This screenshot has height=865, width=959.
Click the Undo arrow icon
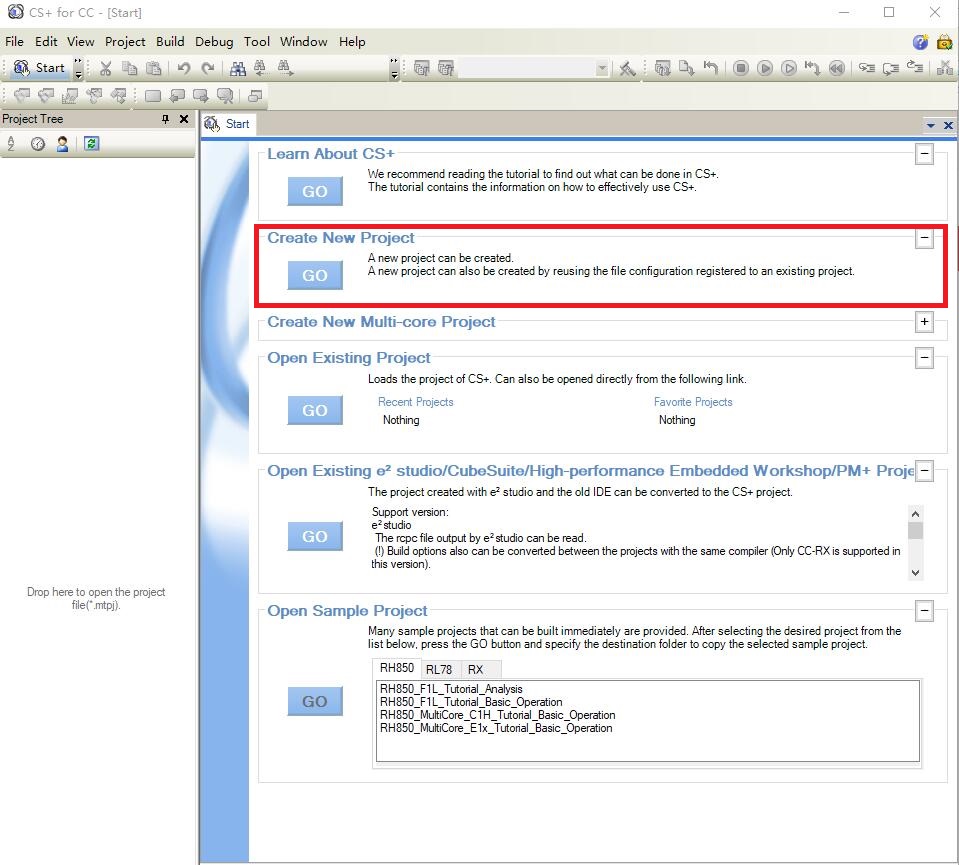[x=183, y=68]
